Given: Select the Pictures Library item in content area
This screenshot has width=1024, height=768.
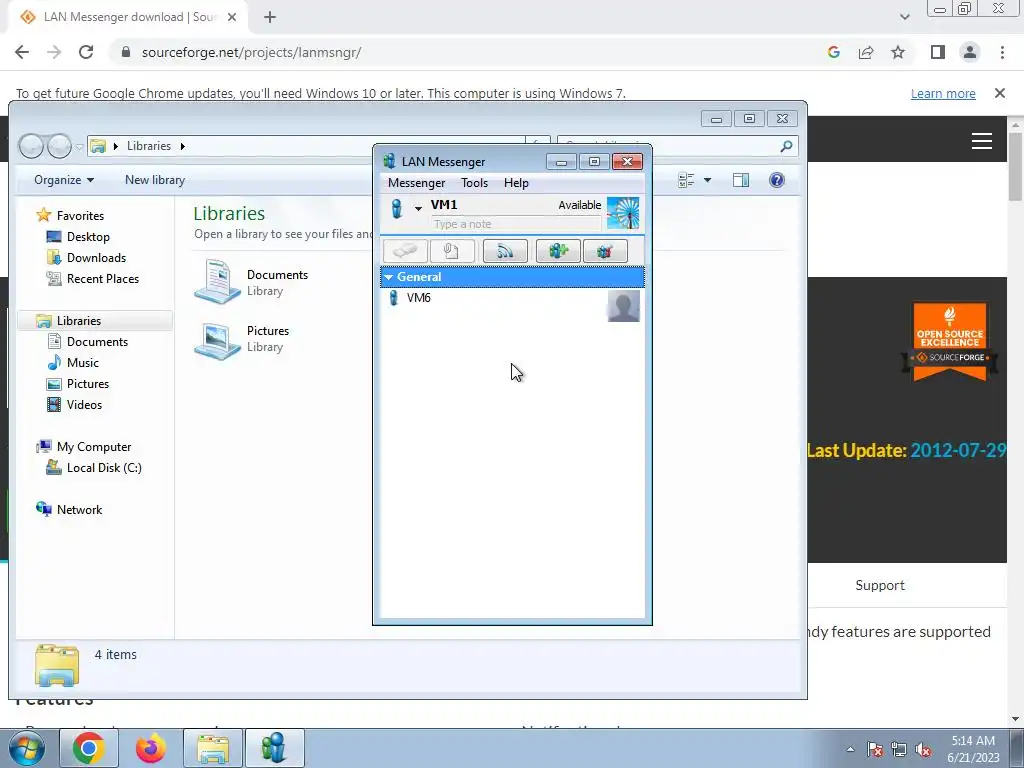Looking at the screenshot, I should click(242, 338).
